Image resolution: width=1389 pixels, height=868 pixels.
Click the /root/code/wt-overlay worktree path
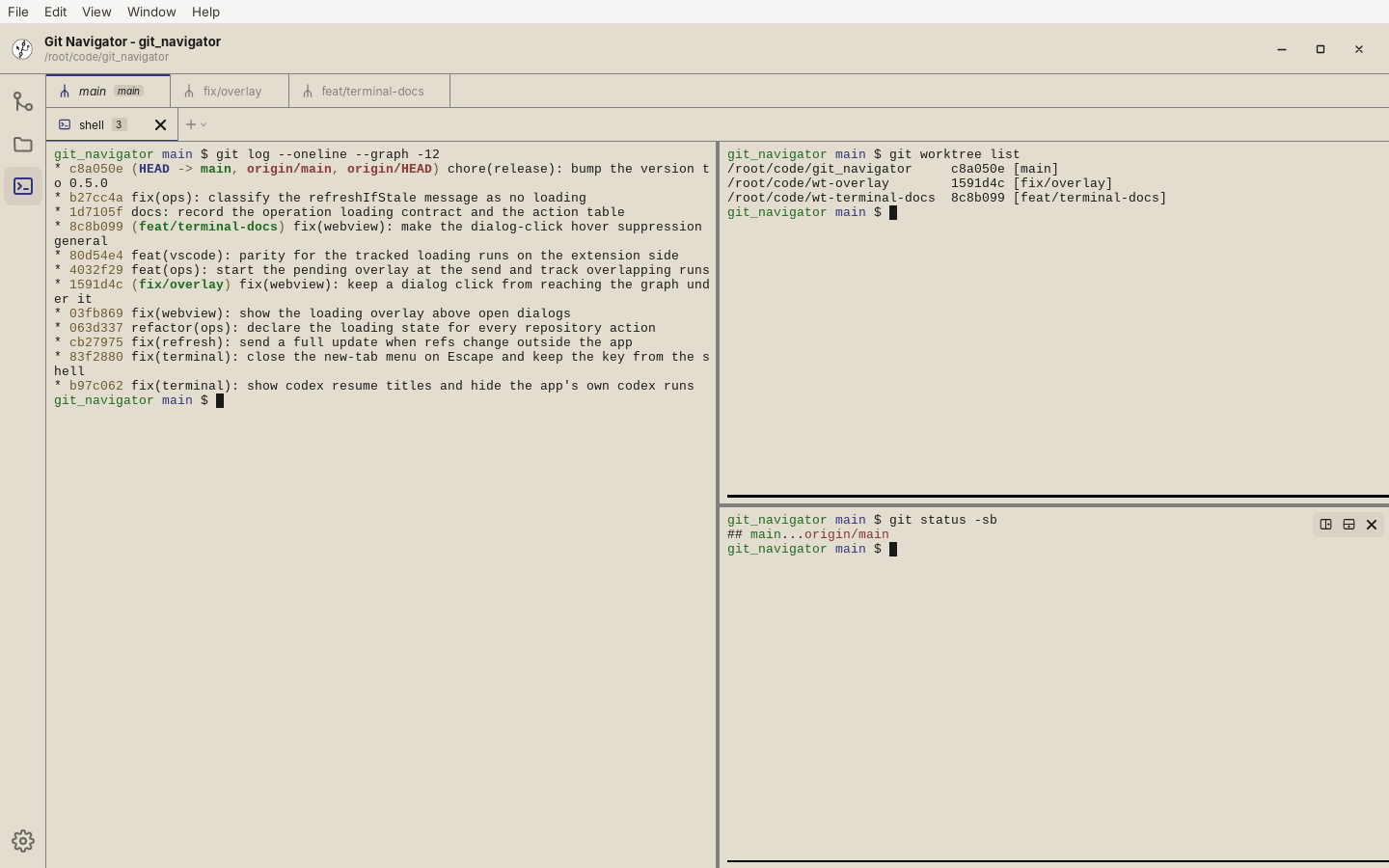click(808, 183)
